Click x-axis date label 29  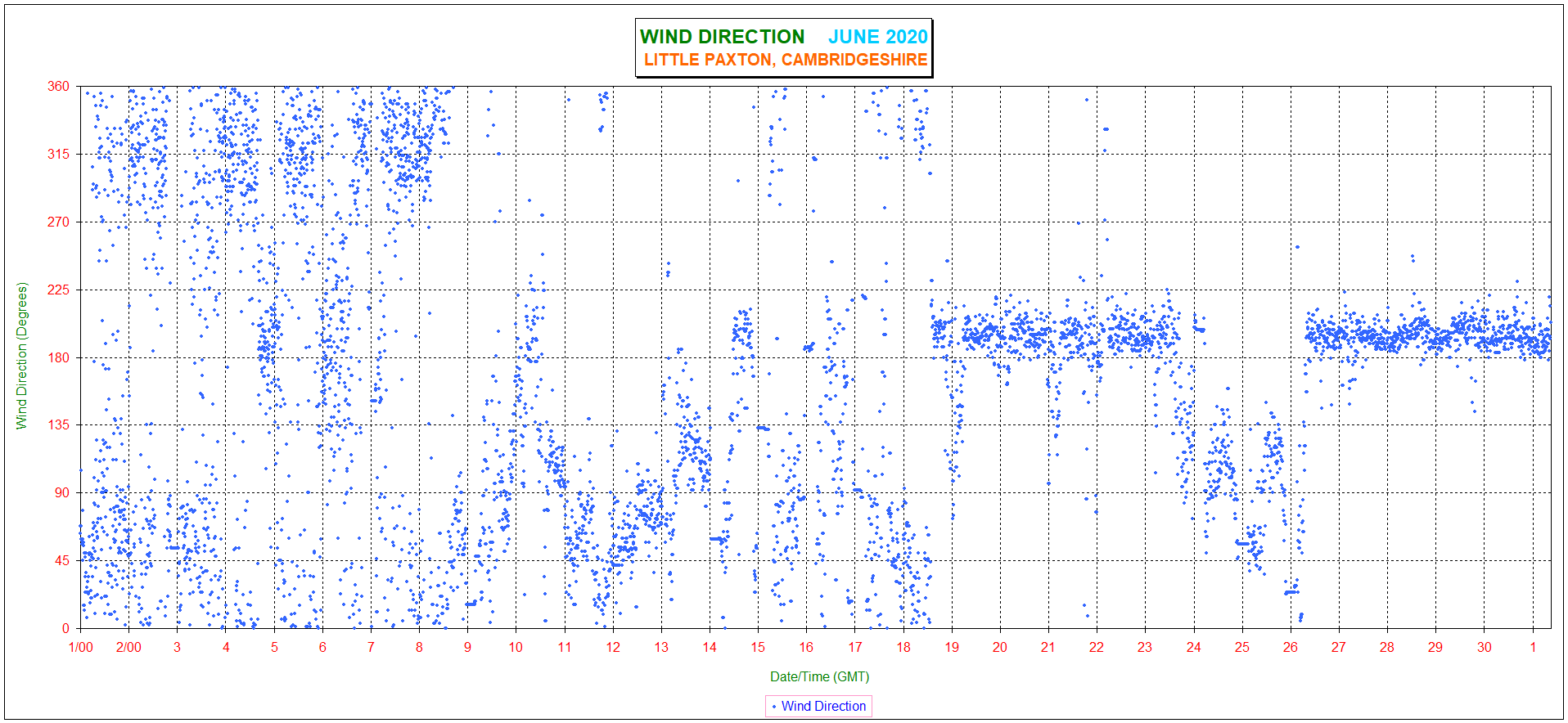[x=1435, y=647]
